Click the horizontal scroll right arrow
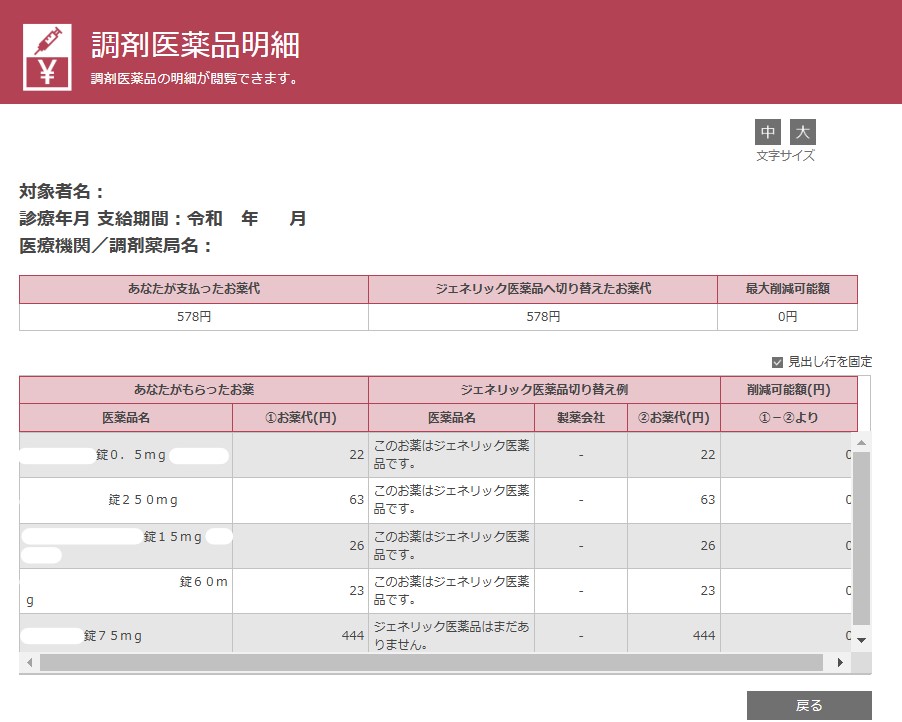Image resolution: width=902 pixels, height=722 pixels. click(840, 662)
